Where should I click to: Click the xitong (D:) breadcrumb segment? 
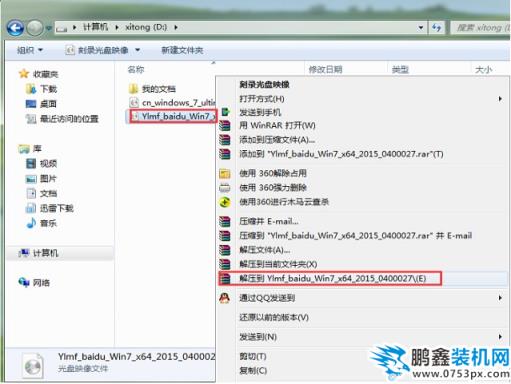[146, 27]
